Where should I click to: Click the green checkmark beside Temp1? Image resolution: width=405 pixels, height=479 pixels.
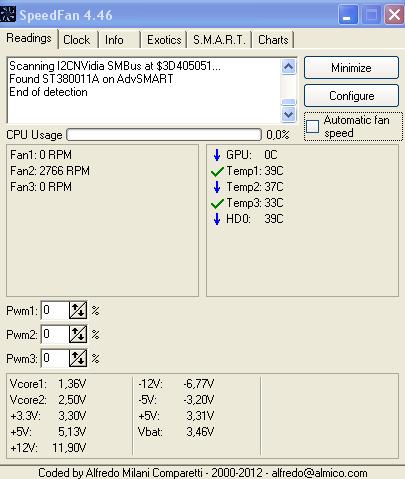pyautogui.click(x=217, y=172)
